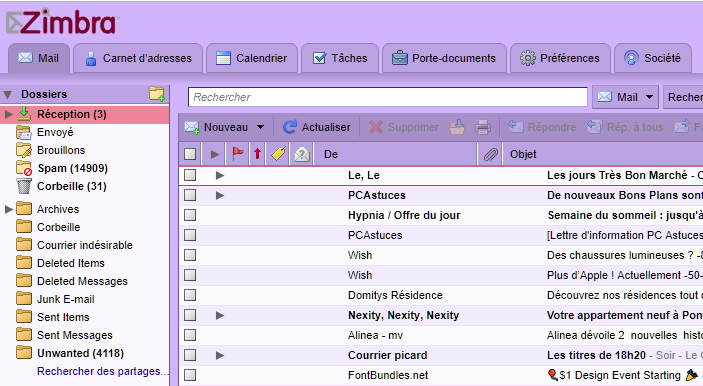Expand the Courrier picard conversation
Screen dimensions: 703x386
coord(220,355)
